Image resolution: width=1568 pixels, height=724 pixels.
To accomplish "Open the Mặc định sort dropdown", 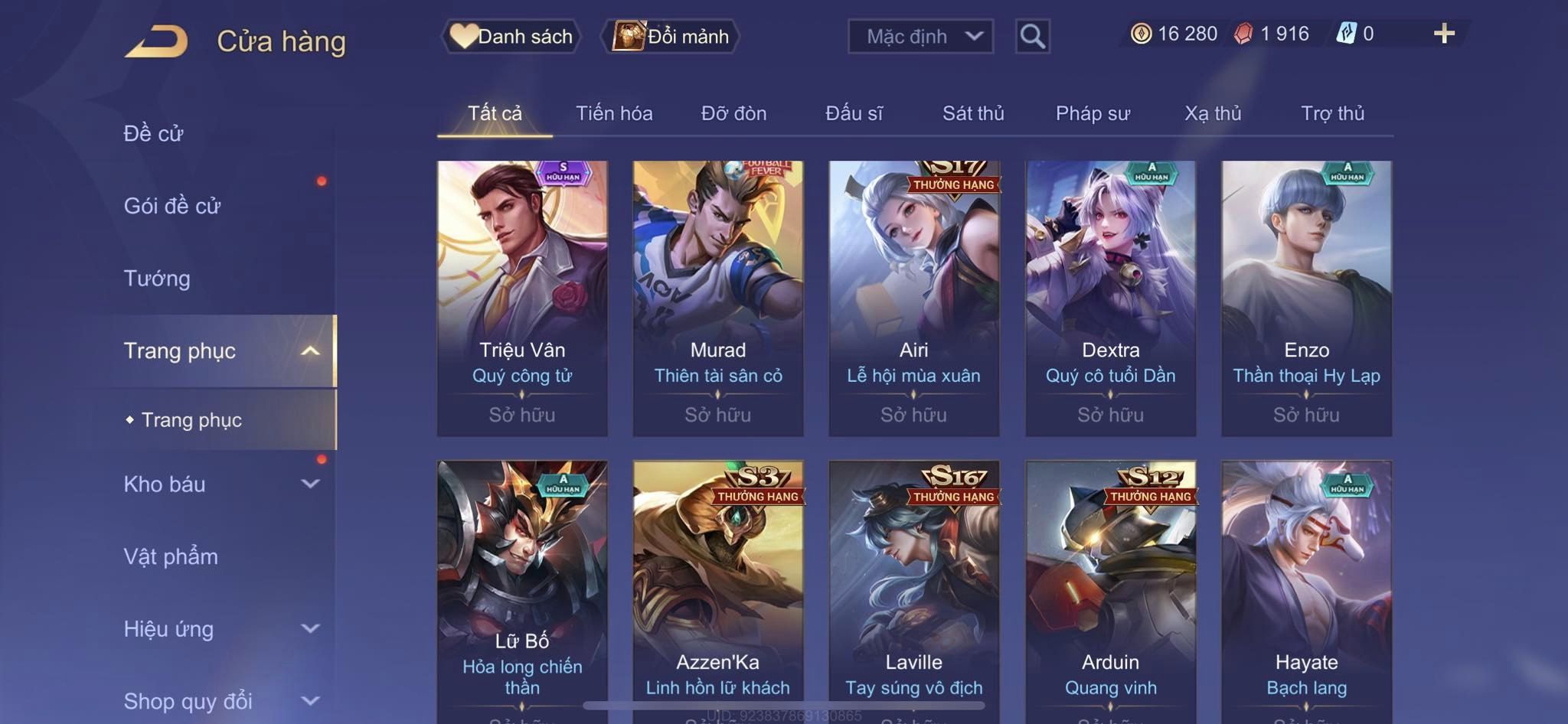I will (920, 36).
